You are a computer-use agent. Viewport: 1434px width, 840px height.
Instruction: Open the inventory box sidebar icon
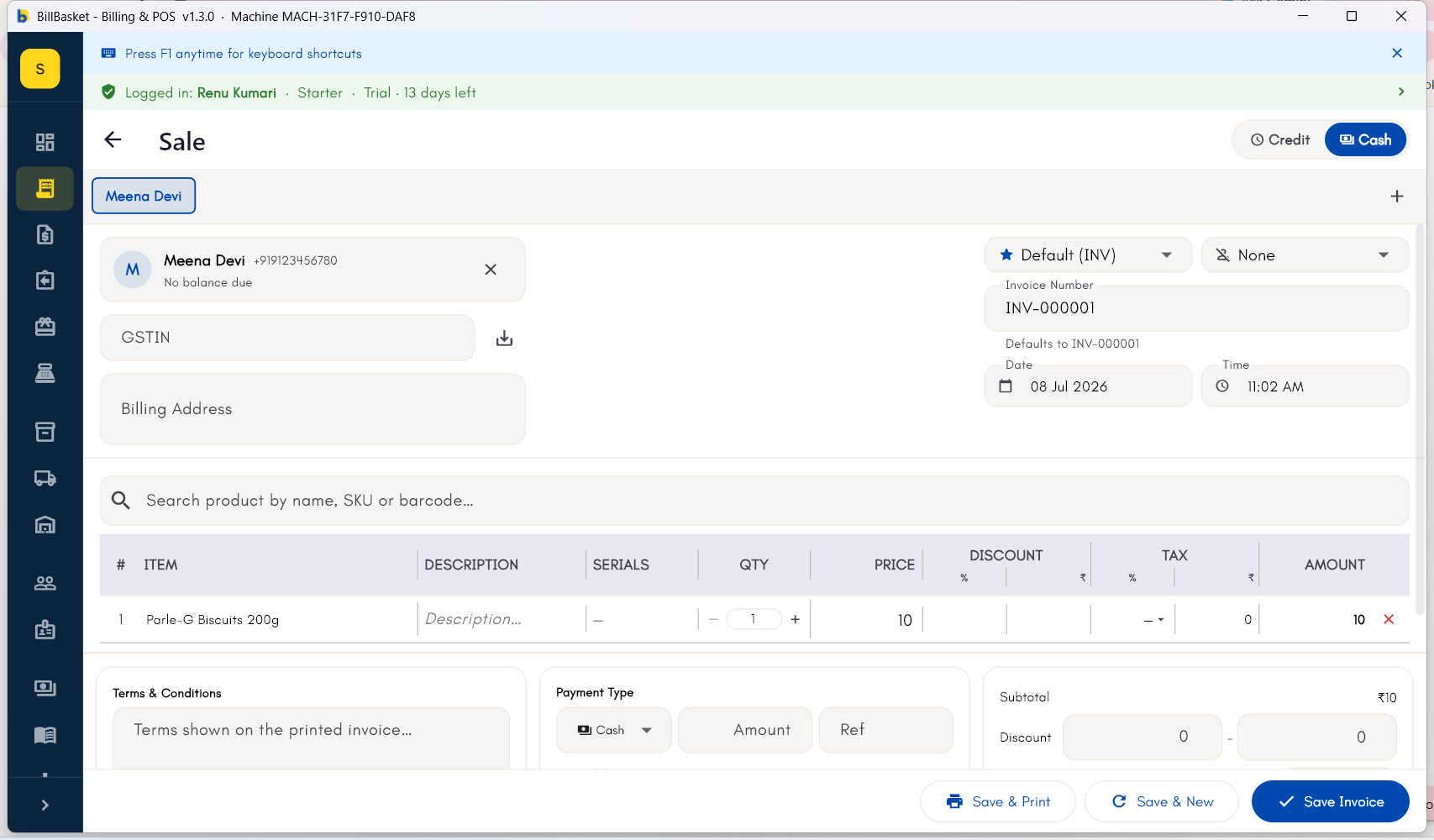(45, 432)
